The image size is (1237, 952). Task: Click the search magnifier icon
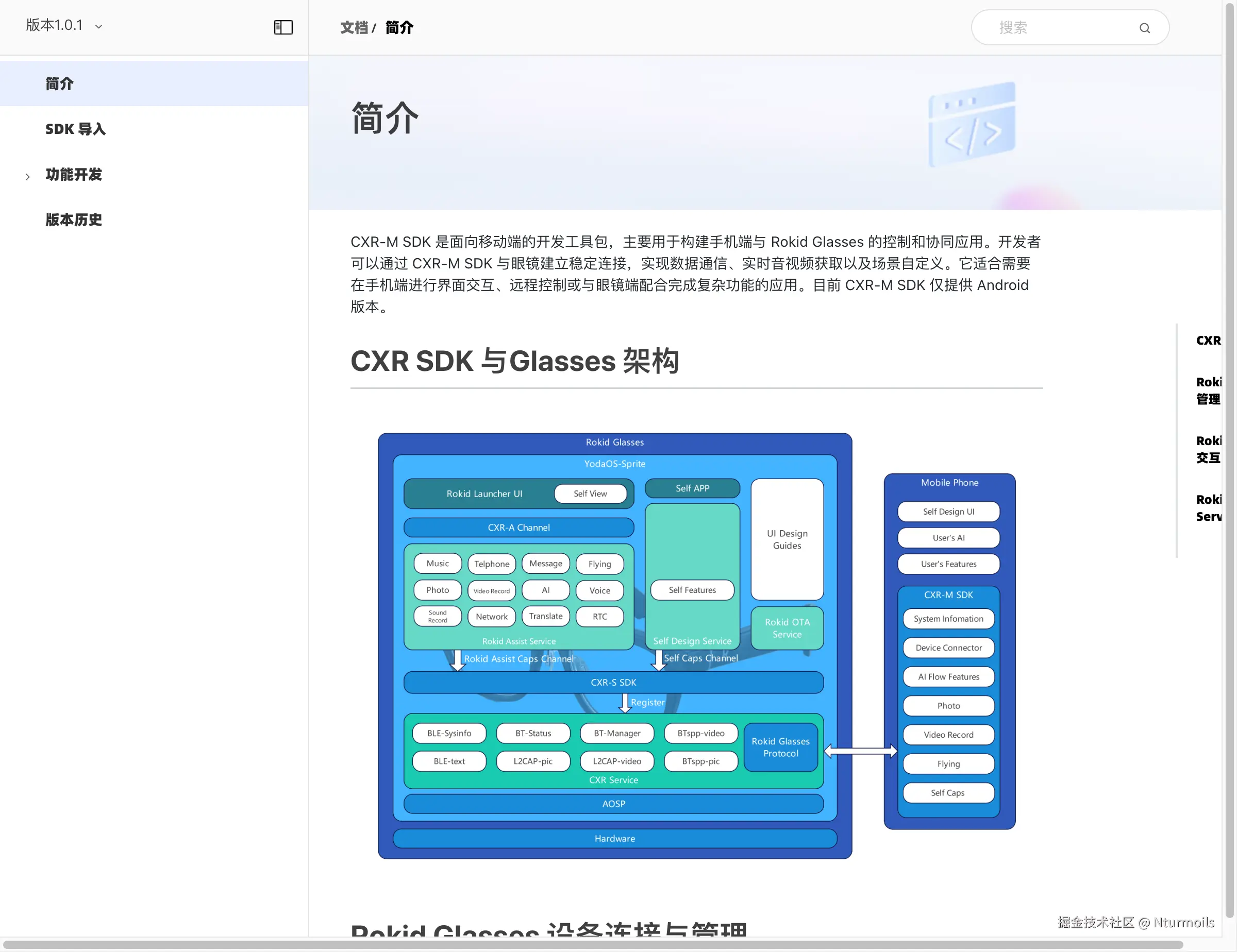point(1144,28)
